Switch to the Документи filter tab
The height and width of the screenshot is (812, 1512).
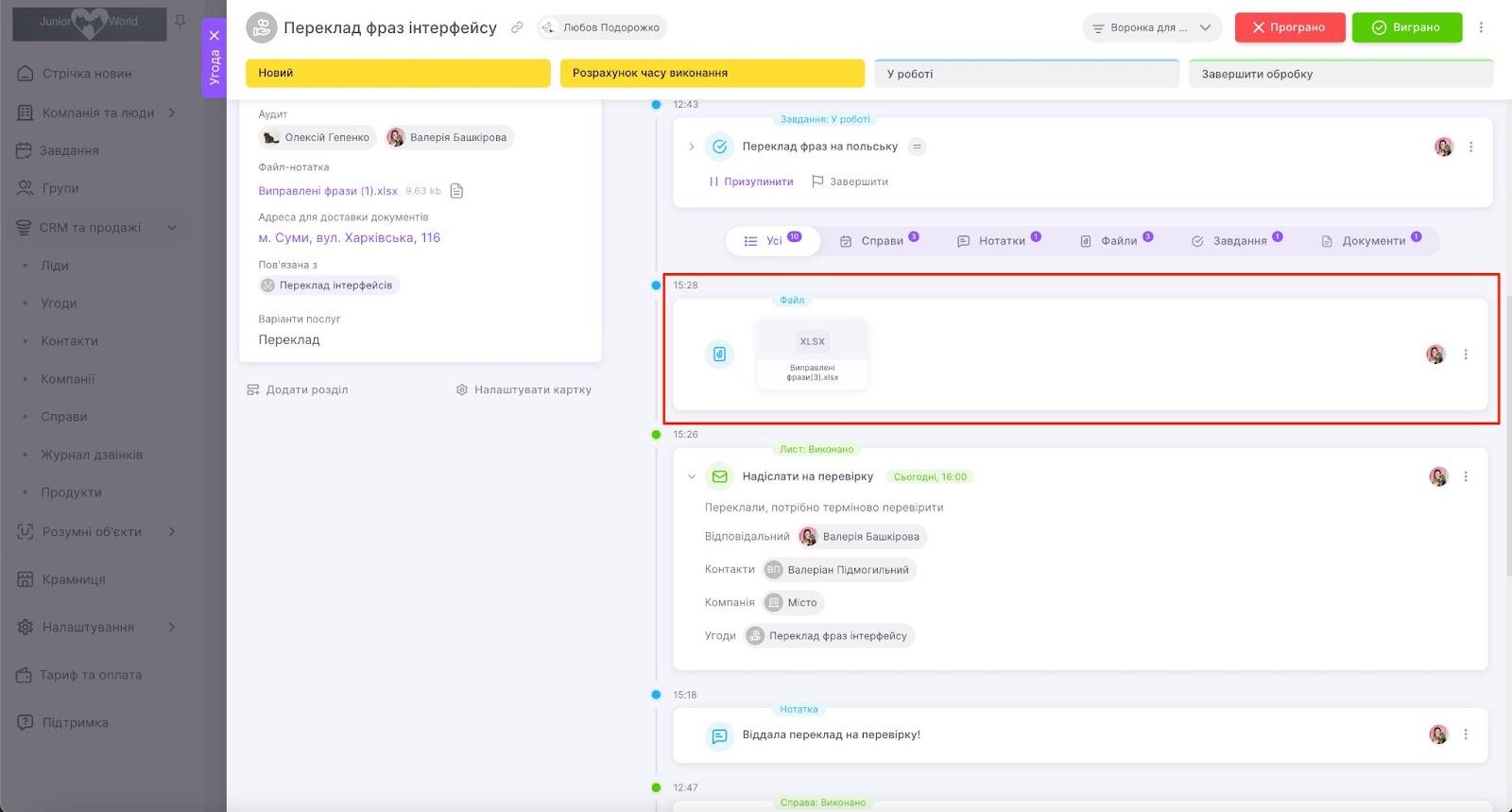click(x=1370, y=241)
